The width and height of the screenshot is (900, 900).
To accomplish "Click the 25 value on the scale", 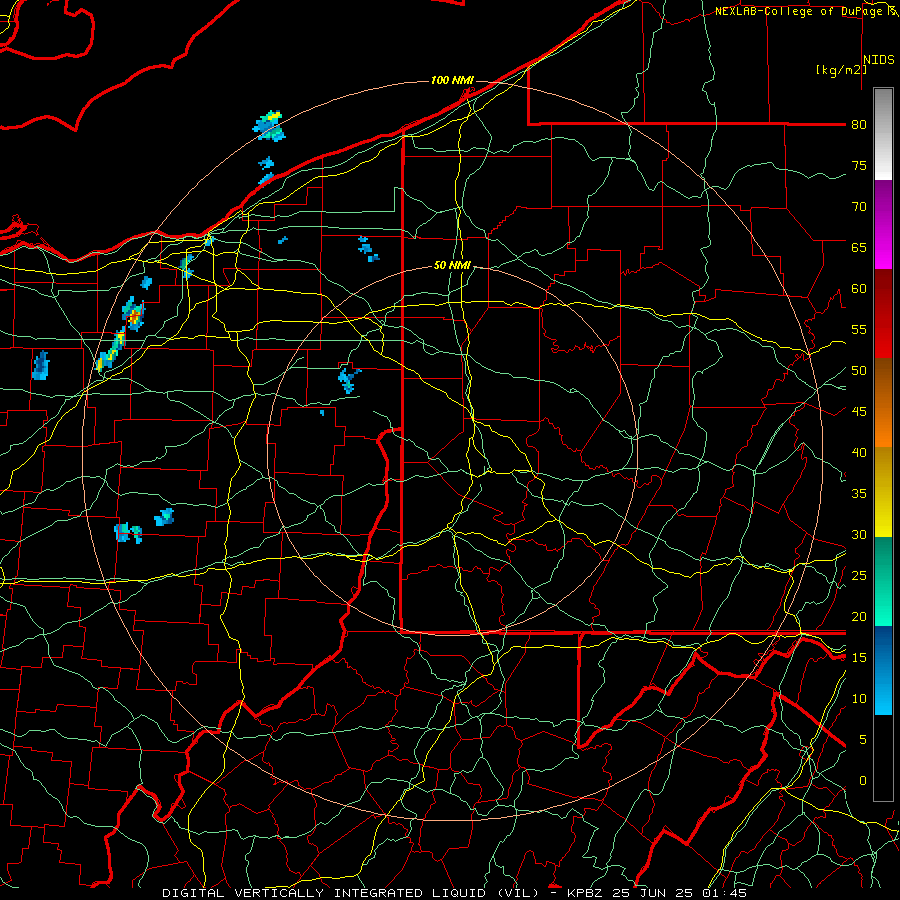I will coord(859,576).
